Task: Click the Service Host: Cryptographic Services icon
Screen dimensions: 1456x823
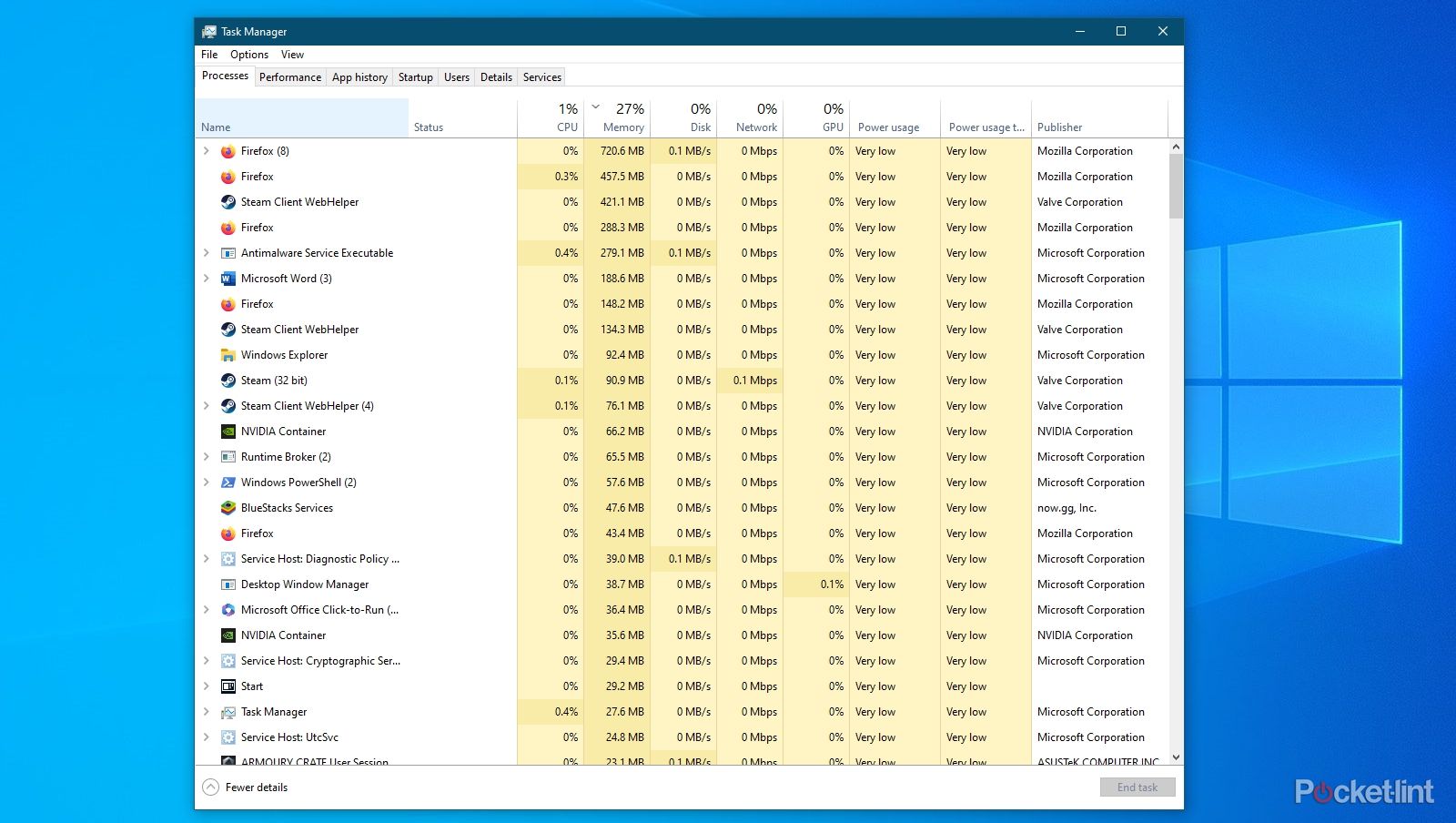Action: tap(228, 661)
